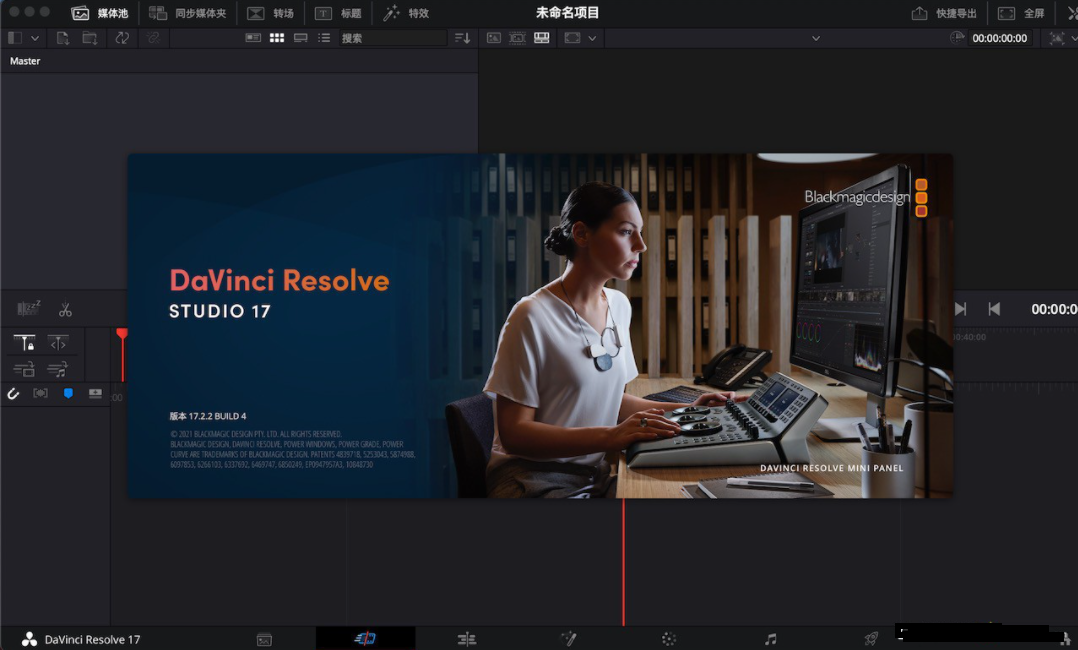The height and width of the screenshot is (650, 1078).
Task: Switch to the 标题 titles tab
Action: tap(338, 13)
